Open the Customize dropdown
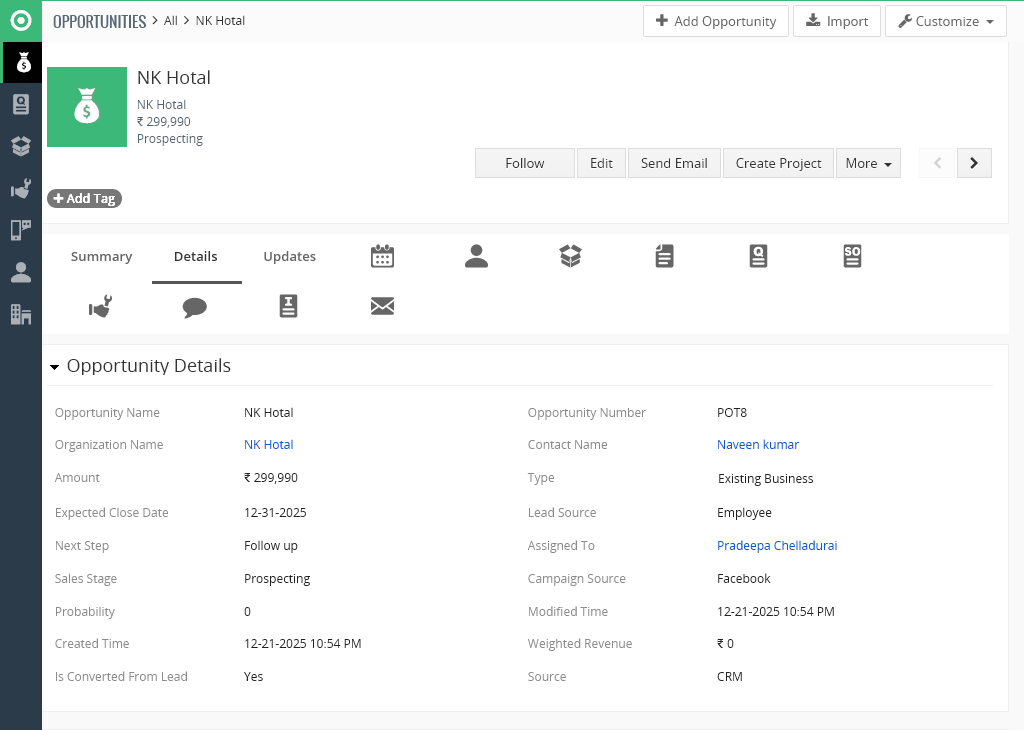 click(946, 21)
